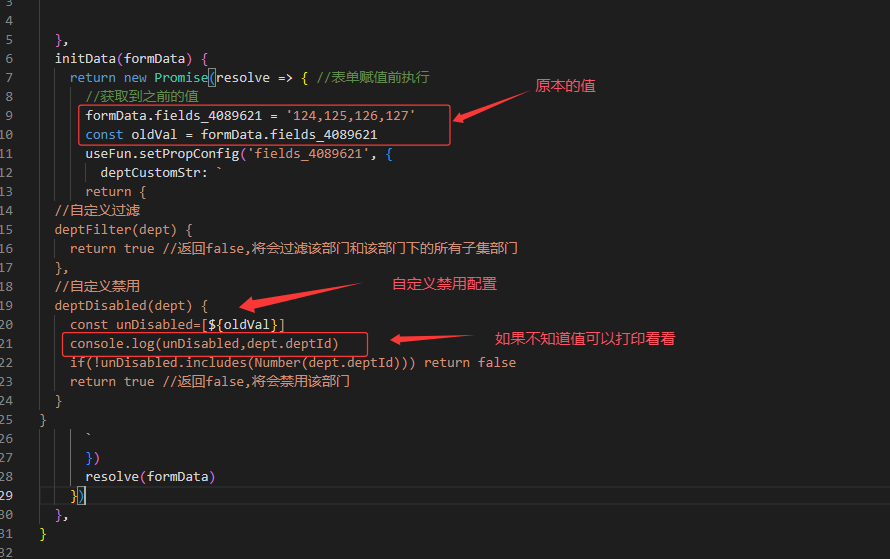Click the resolve(formData) call

pos(150,476)
